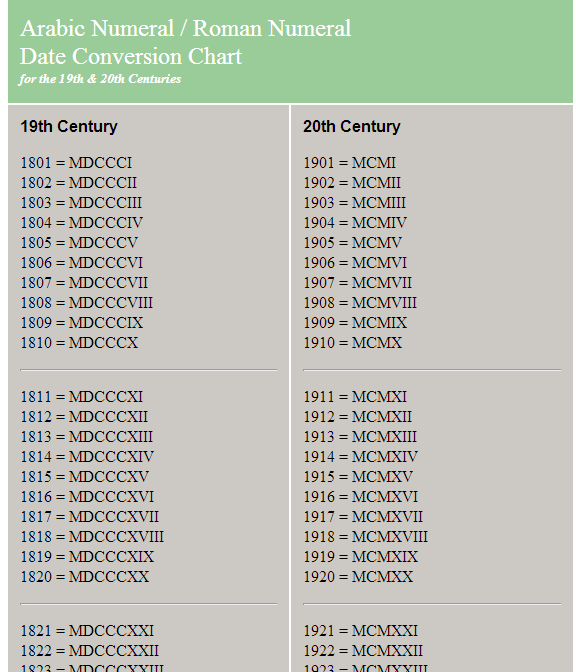Viewport: 576px width, 672px height.
Task: Click the 1804 = MDCCCIV row
Action: [x=81, y=223]
